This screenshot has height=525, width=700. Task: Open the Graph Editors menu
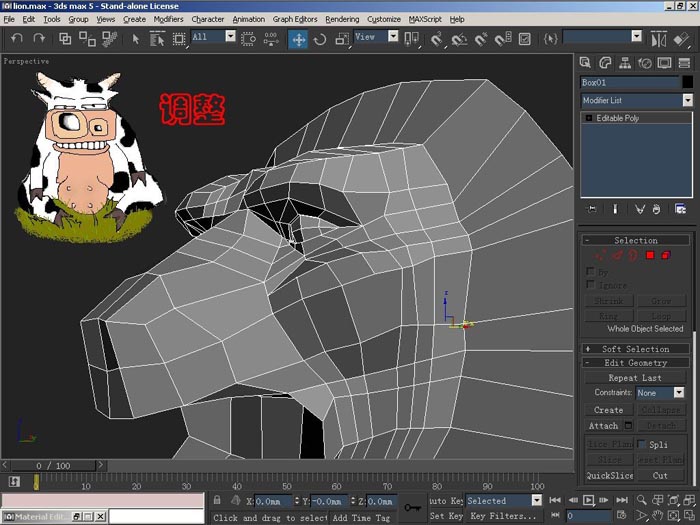point(295,19)
